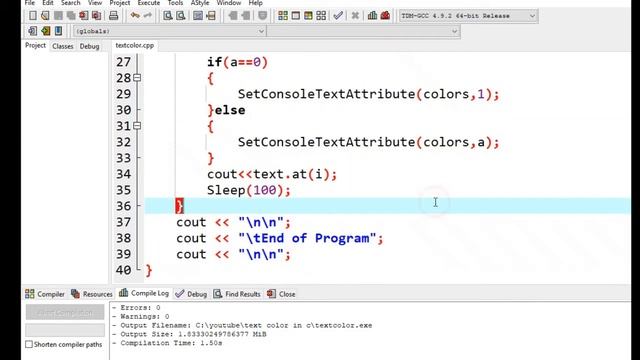Click the New file toolbar icon

(33, 16)
